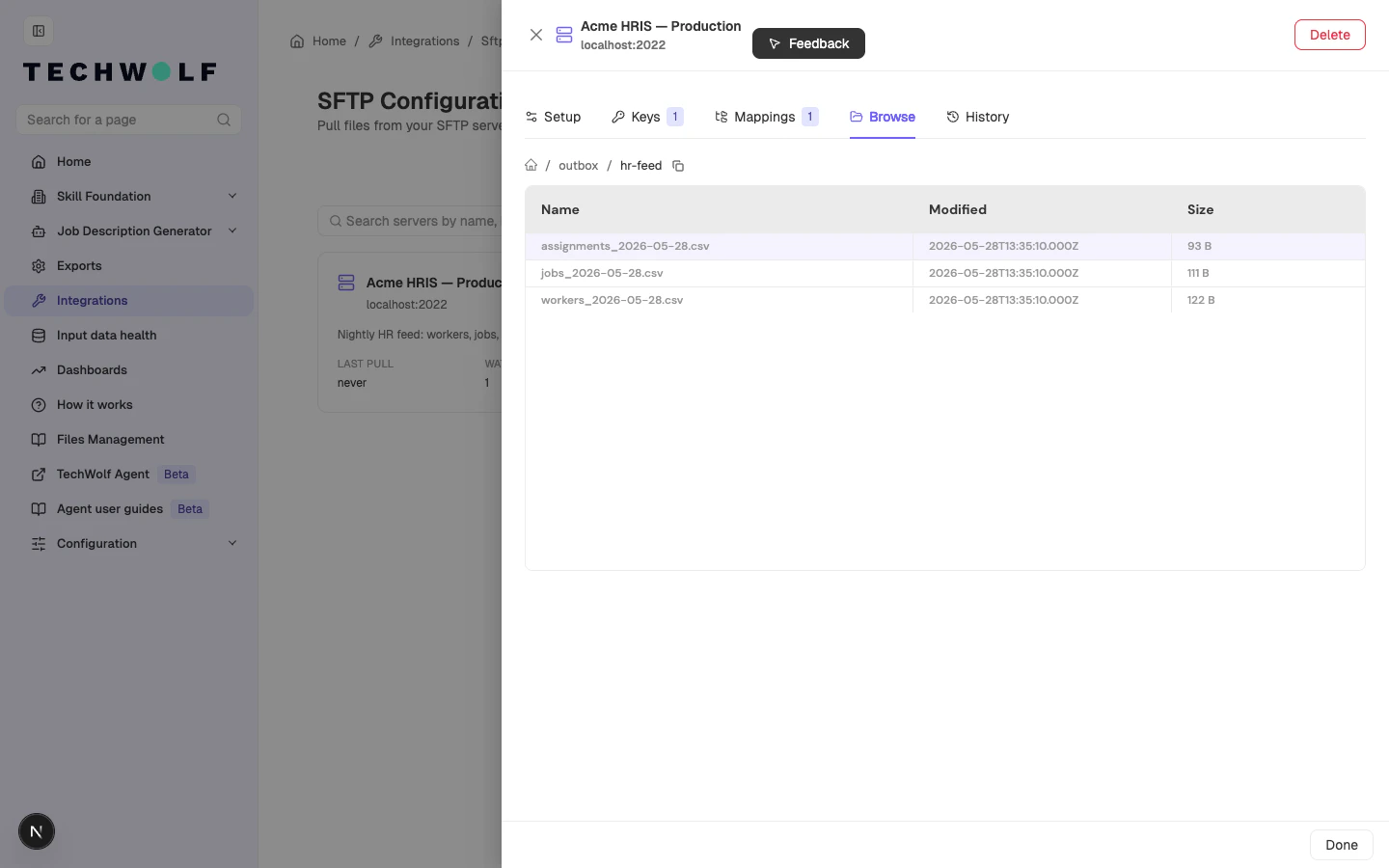Select assignments_2026-05-28.csv file row
The image size is (1389, 868).
pos(945,246)
